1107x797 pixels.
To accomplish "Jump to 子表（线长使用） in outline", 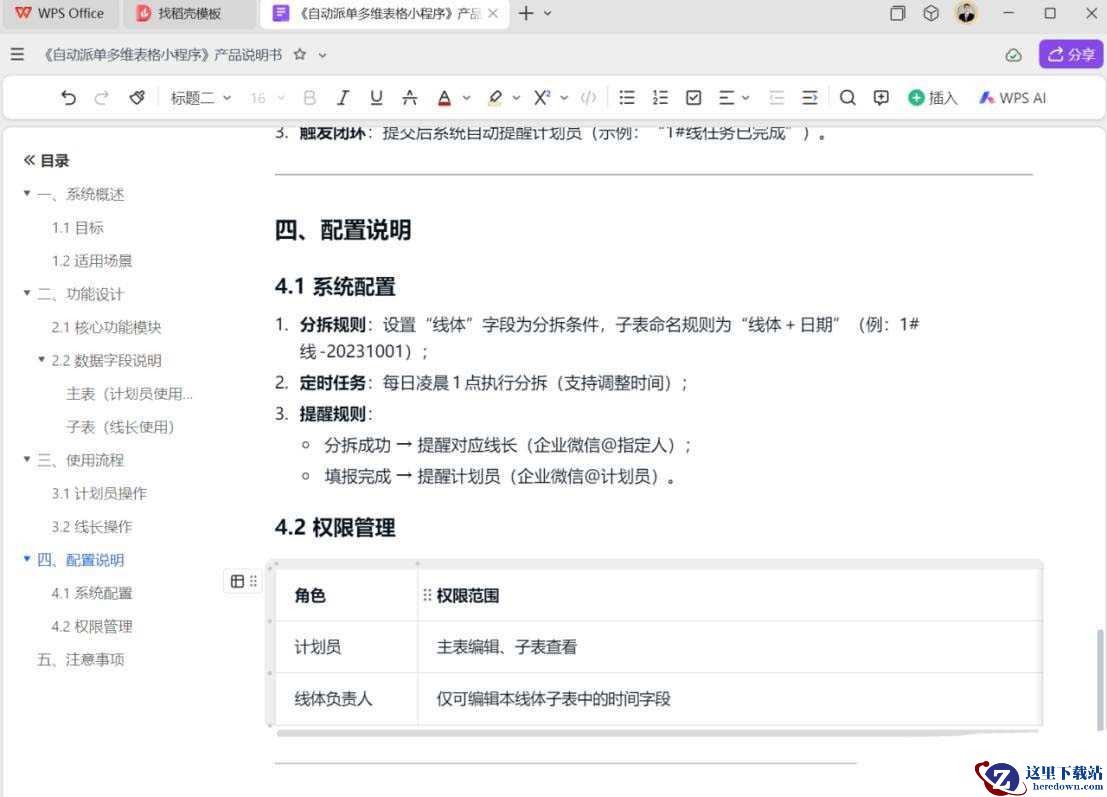I will click(x=120, y=426).
